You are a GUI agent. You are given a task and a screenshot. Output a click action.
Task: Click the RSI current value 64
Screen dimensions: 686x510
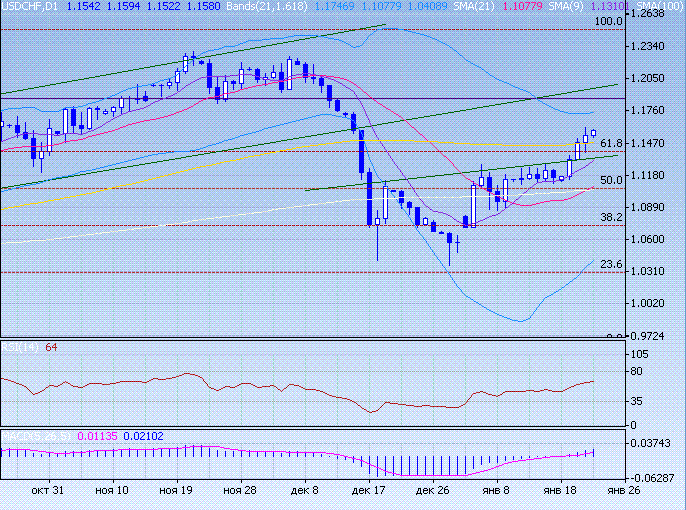click(51, 347)
